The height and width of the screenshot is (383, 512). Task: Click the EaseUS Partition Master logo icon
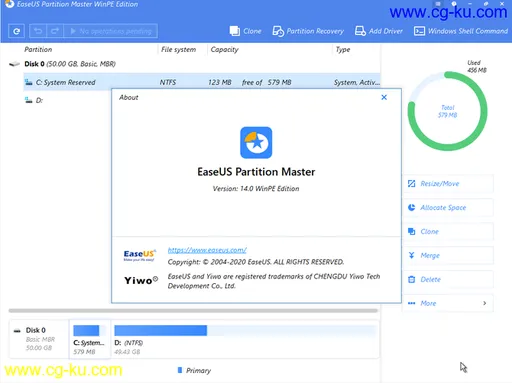point(256,142)
